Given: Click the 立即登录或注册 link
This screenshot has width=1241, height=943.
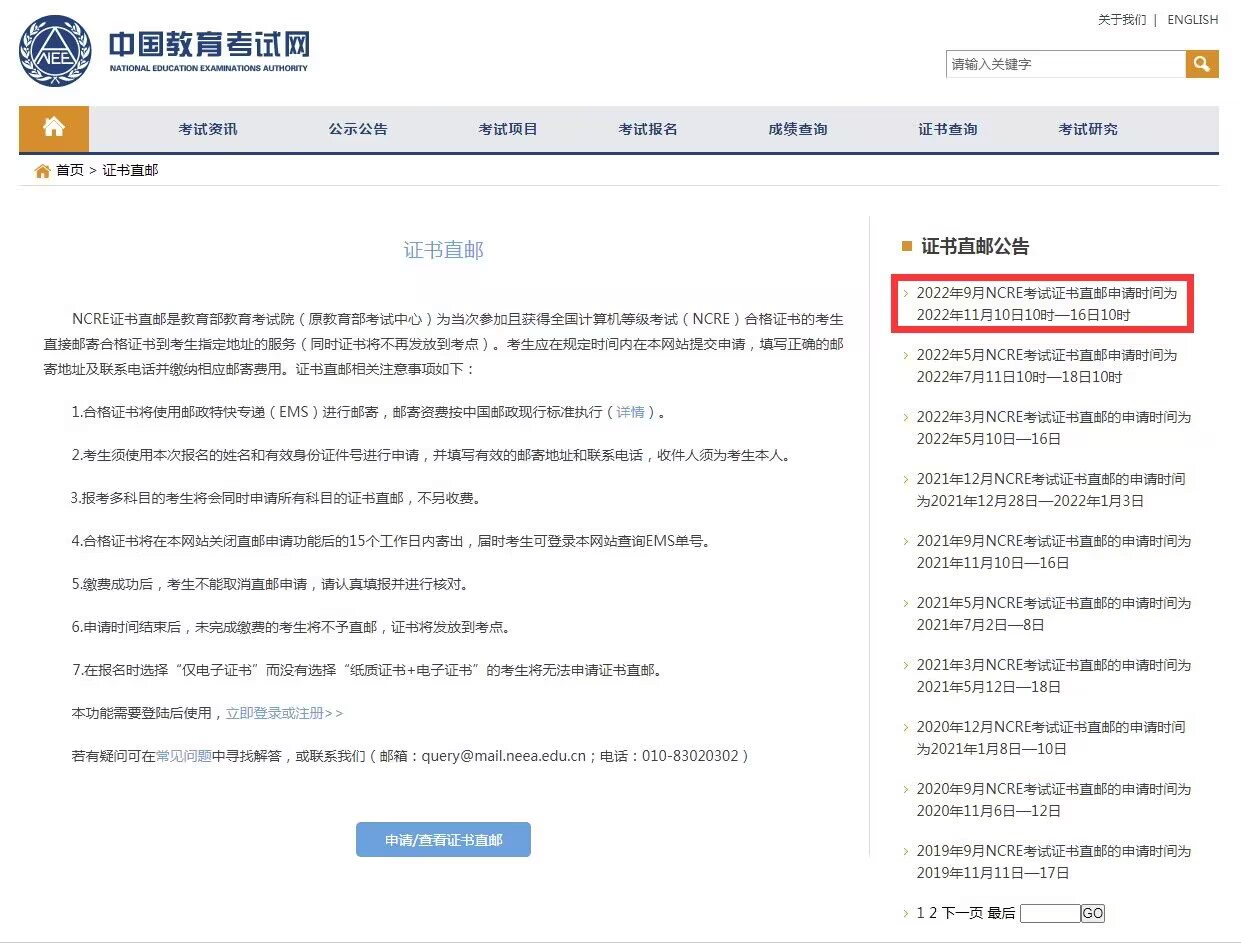Looking at the screenshot, I should pos(284,713).
